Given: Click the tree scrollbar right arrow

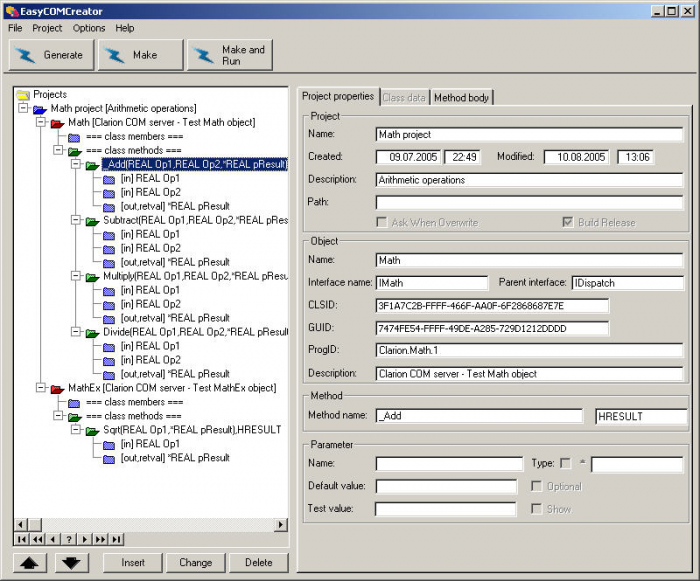Looking at the screenshot, I should (280, 524).
